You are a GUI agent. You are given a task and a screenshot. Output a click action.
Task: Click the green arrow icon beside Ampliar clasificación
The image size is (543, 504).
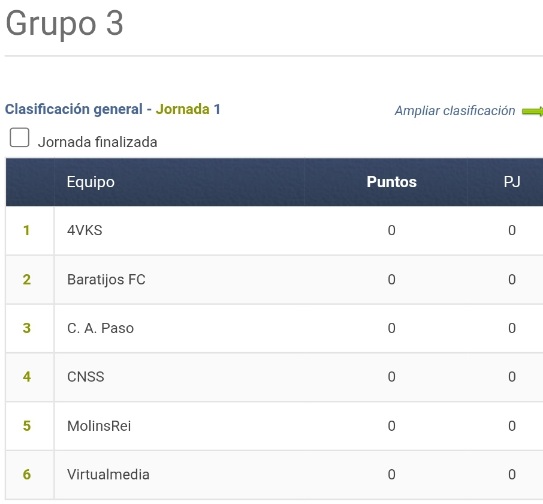[533, 112]
